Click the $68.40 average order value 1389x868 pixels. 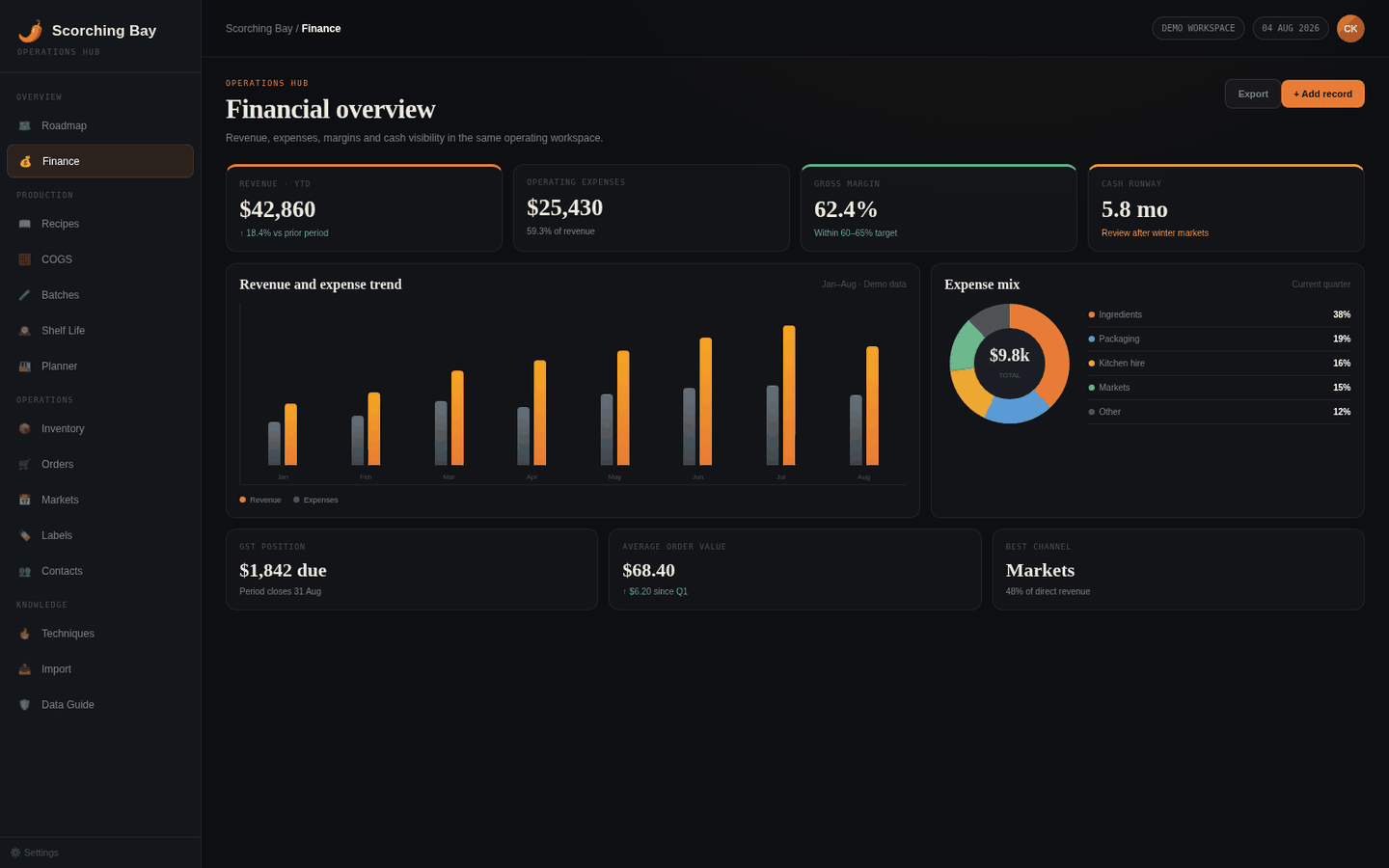648,570
